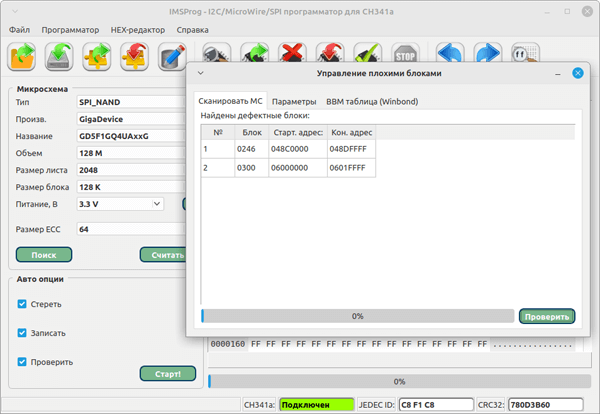Click the puzzle piece with green arrow icon

coord(97,55)
